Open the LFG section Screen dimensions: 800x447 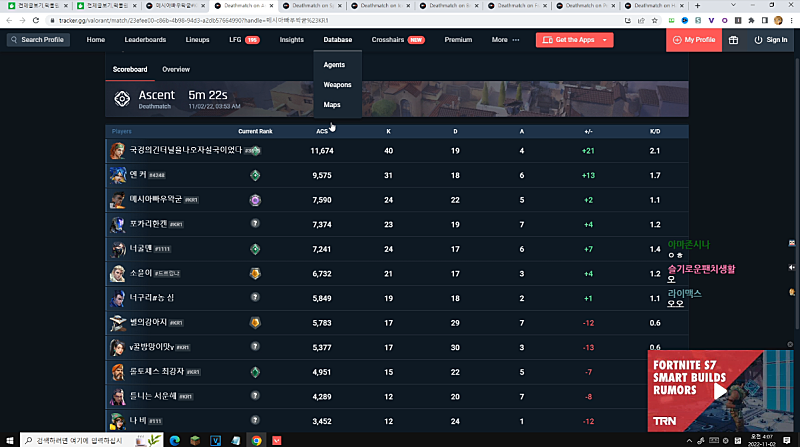[244, 40]
